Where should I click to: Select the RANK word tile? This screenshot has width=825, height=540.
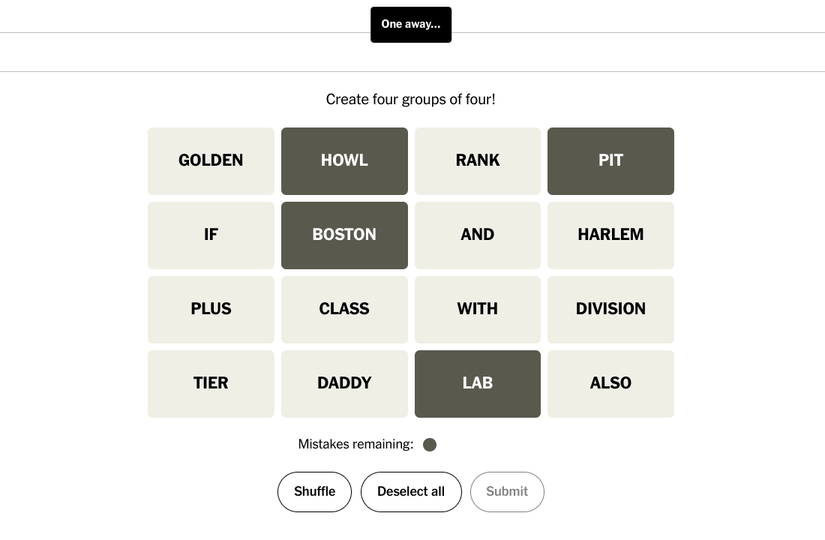point(477,161)
